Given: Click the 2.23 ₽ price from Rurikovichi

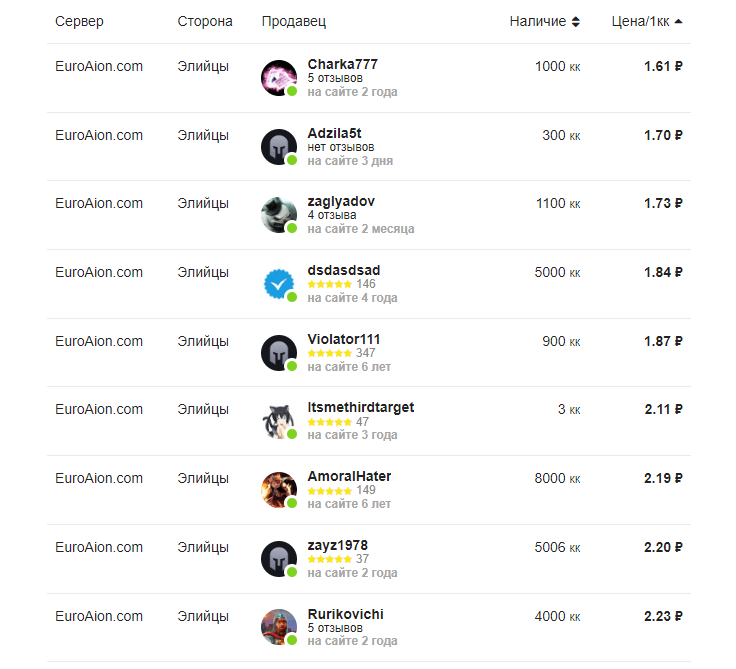Looking at the screenshot, I should click(x=663, y=616).
